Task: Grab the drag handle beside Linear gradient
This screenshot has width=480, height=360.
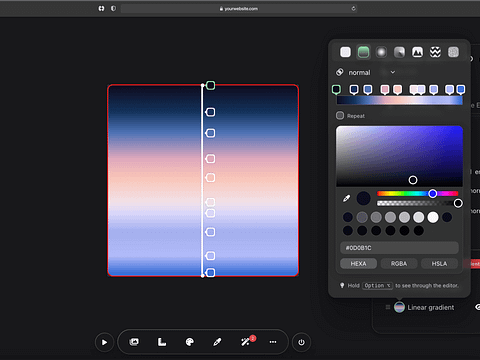Action: (388, 307)
